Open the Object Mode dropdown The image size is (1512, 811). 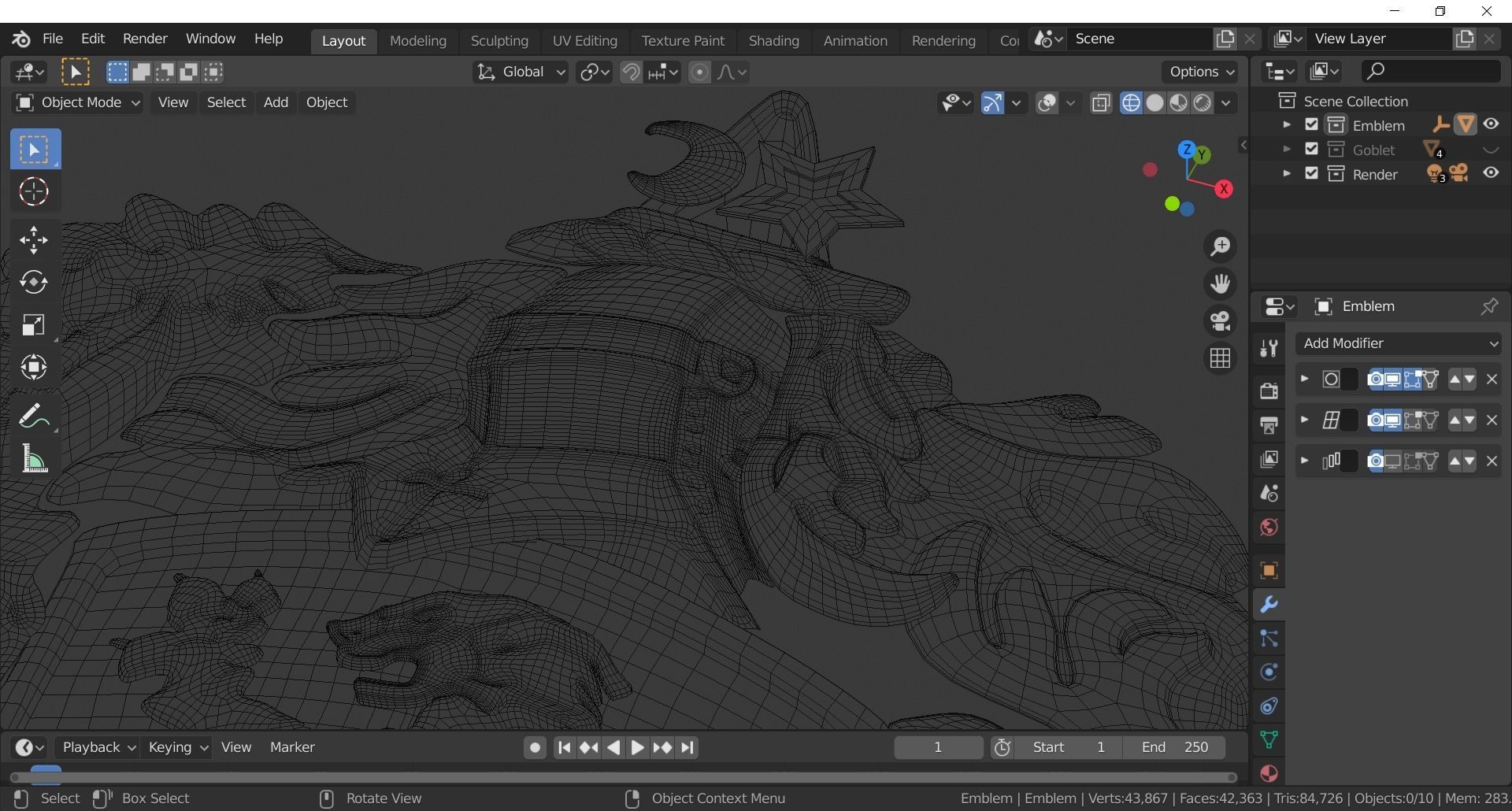point(77,102)
